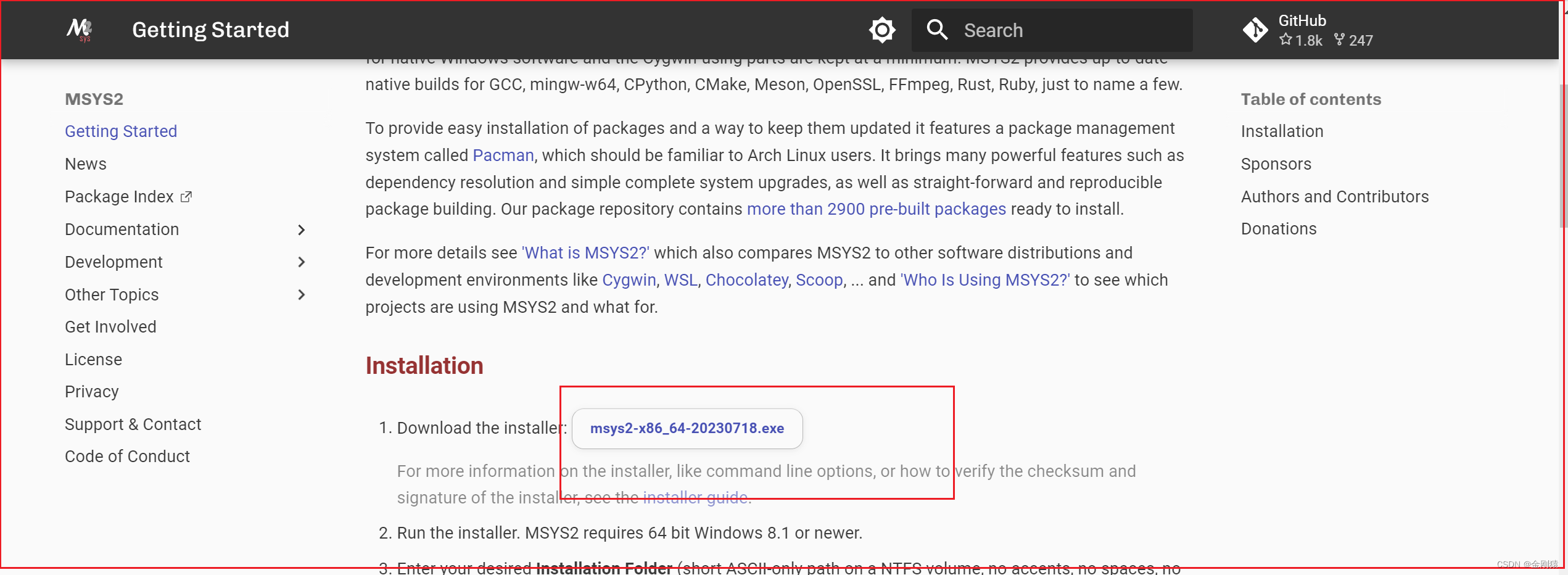This screenshot has width=1568, height=575.
Task: Follow the Pacman link
Action: pos(503,155)
